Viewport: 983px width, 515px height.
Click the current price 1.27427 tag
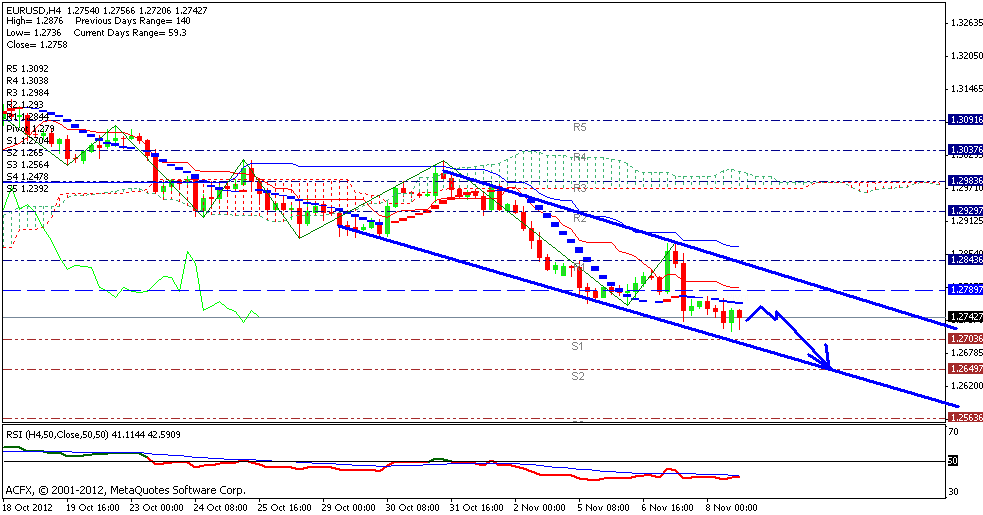965,317
